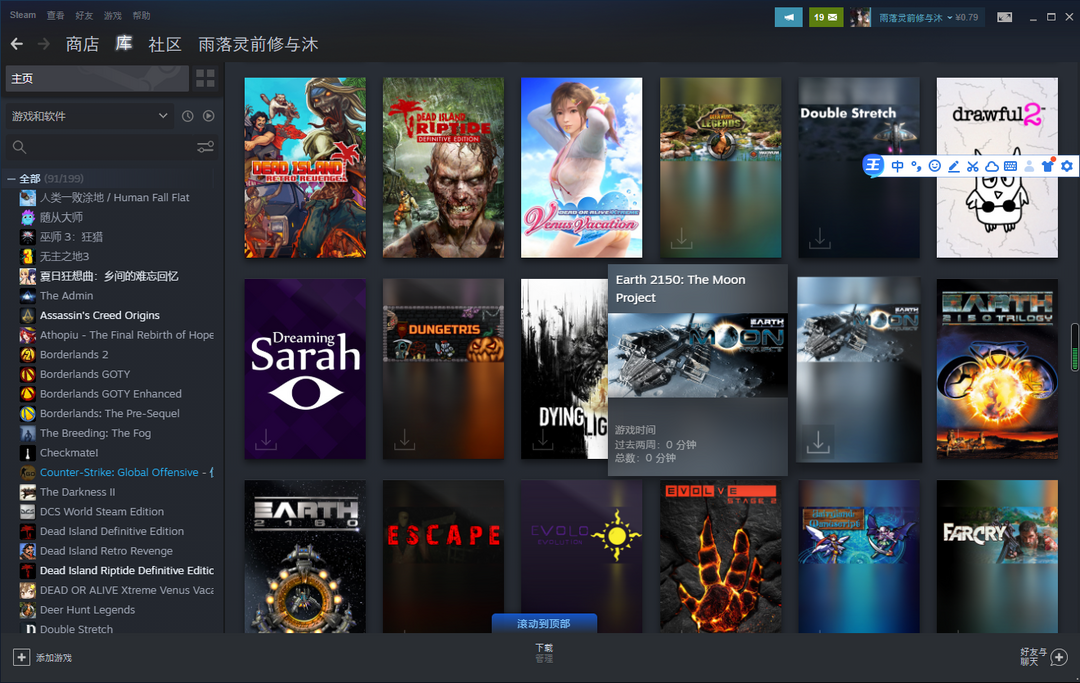Switch to the 商店 tab

pos(82,44)
